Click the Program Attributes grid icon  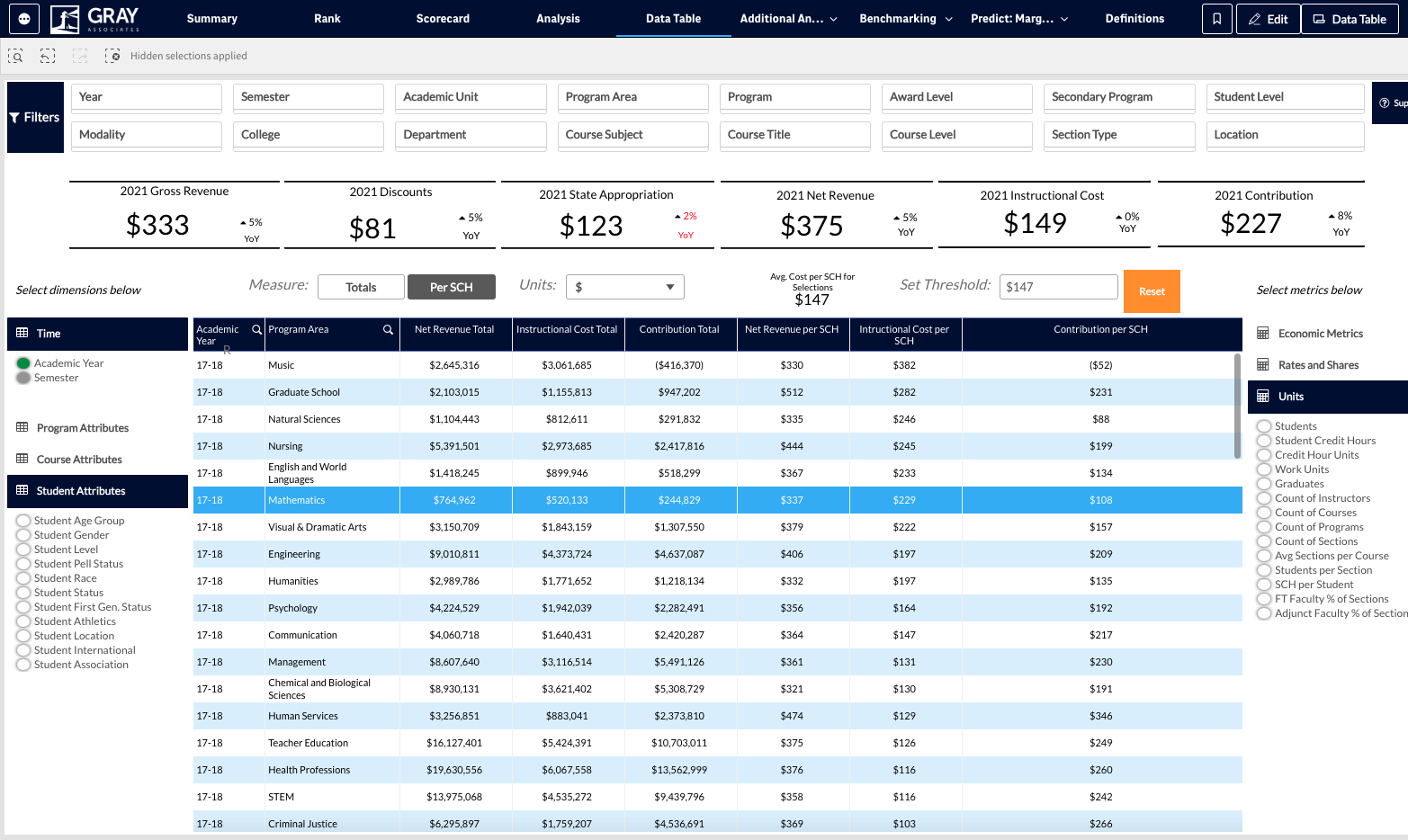coord(22,427)
